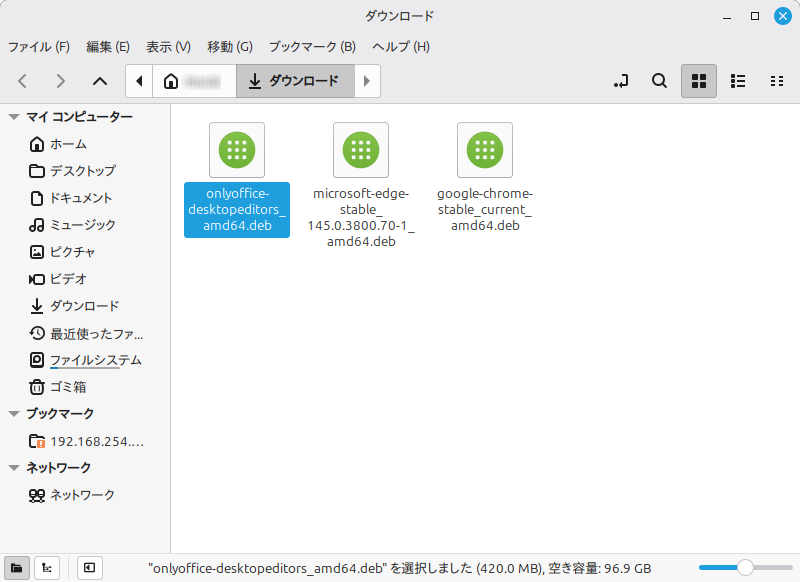Switch to list view
This screenshot has width=800, height=582.
coord(738,81)
